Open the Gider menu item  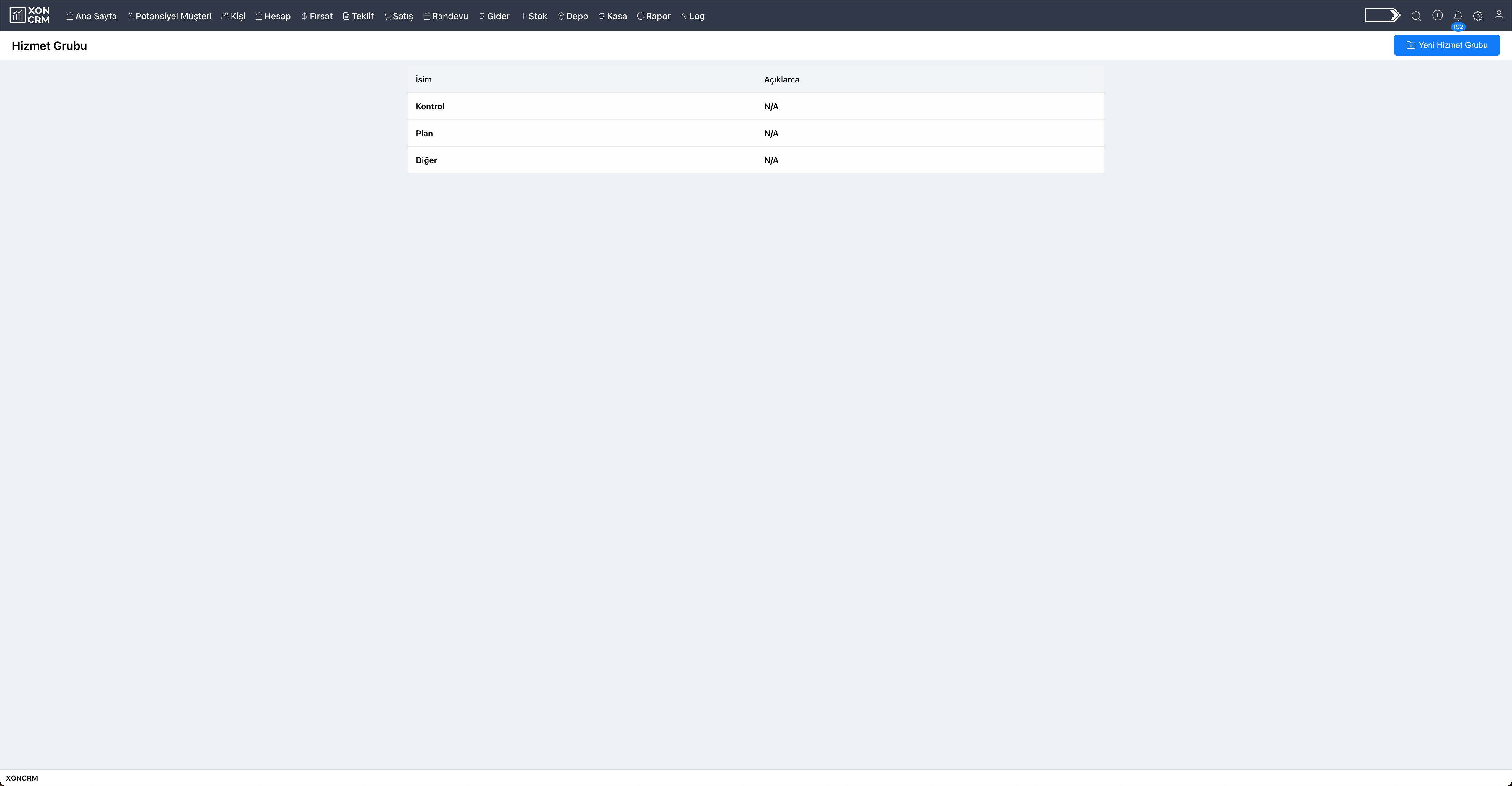tap(494, 16)
